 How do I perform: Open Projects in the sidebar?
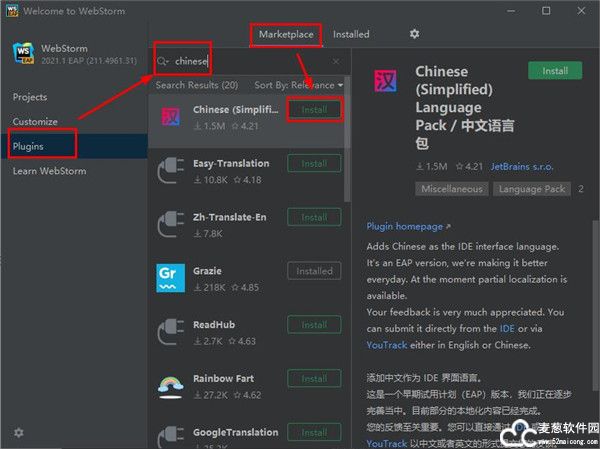30,97
